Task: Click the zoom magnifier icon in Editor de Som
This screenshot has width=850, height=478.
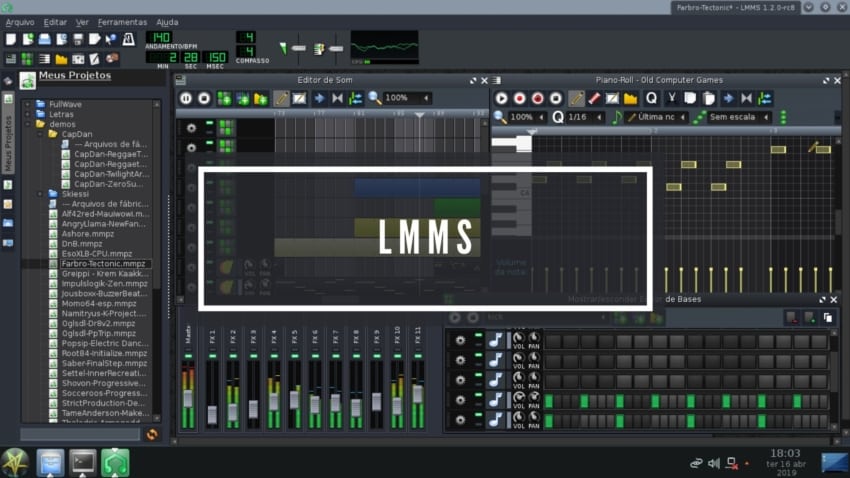Action: [x=375, y=98]
